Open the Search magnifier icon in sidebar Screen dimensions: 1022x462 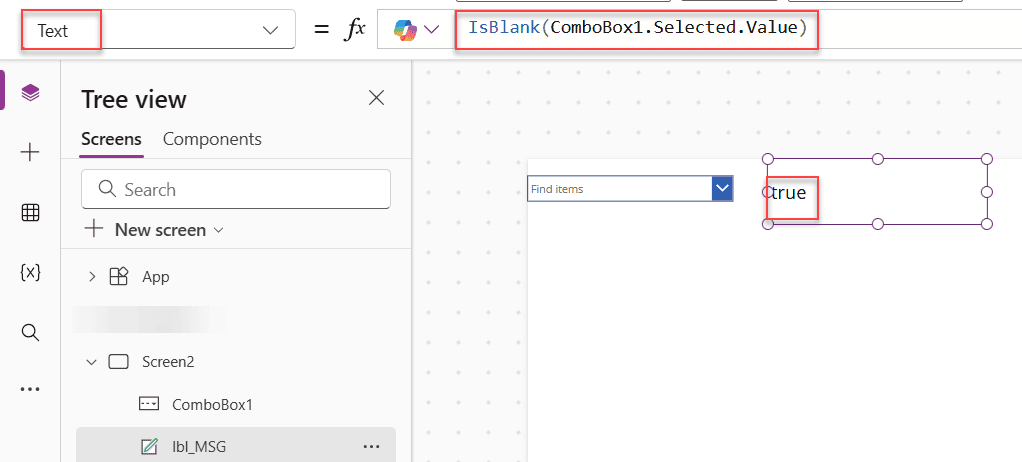pyautogui.click(x=30, y=332)
